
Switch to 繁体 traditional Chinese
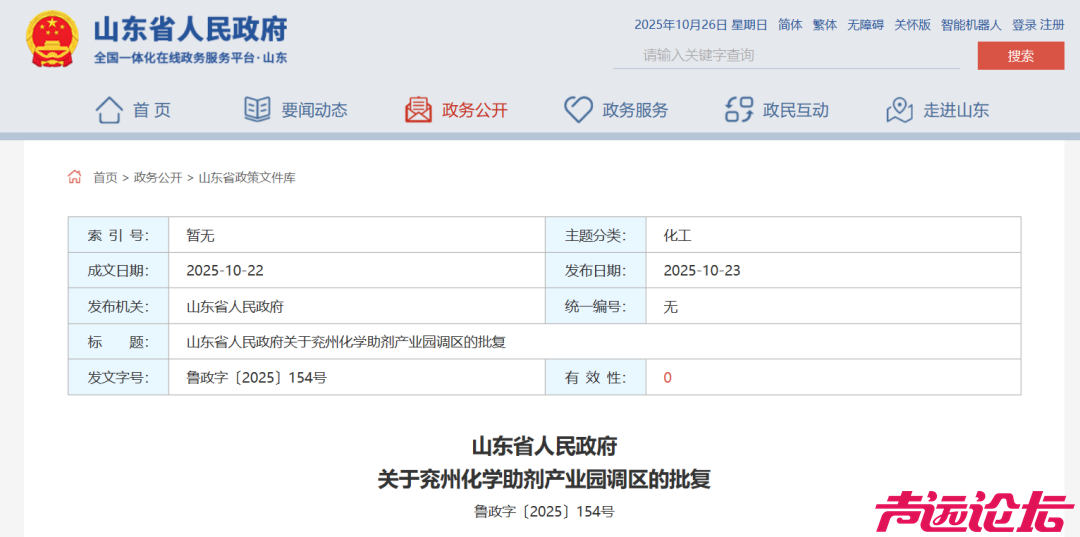(824, 25)
